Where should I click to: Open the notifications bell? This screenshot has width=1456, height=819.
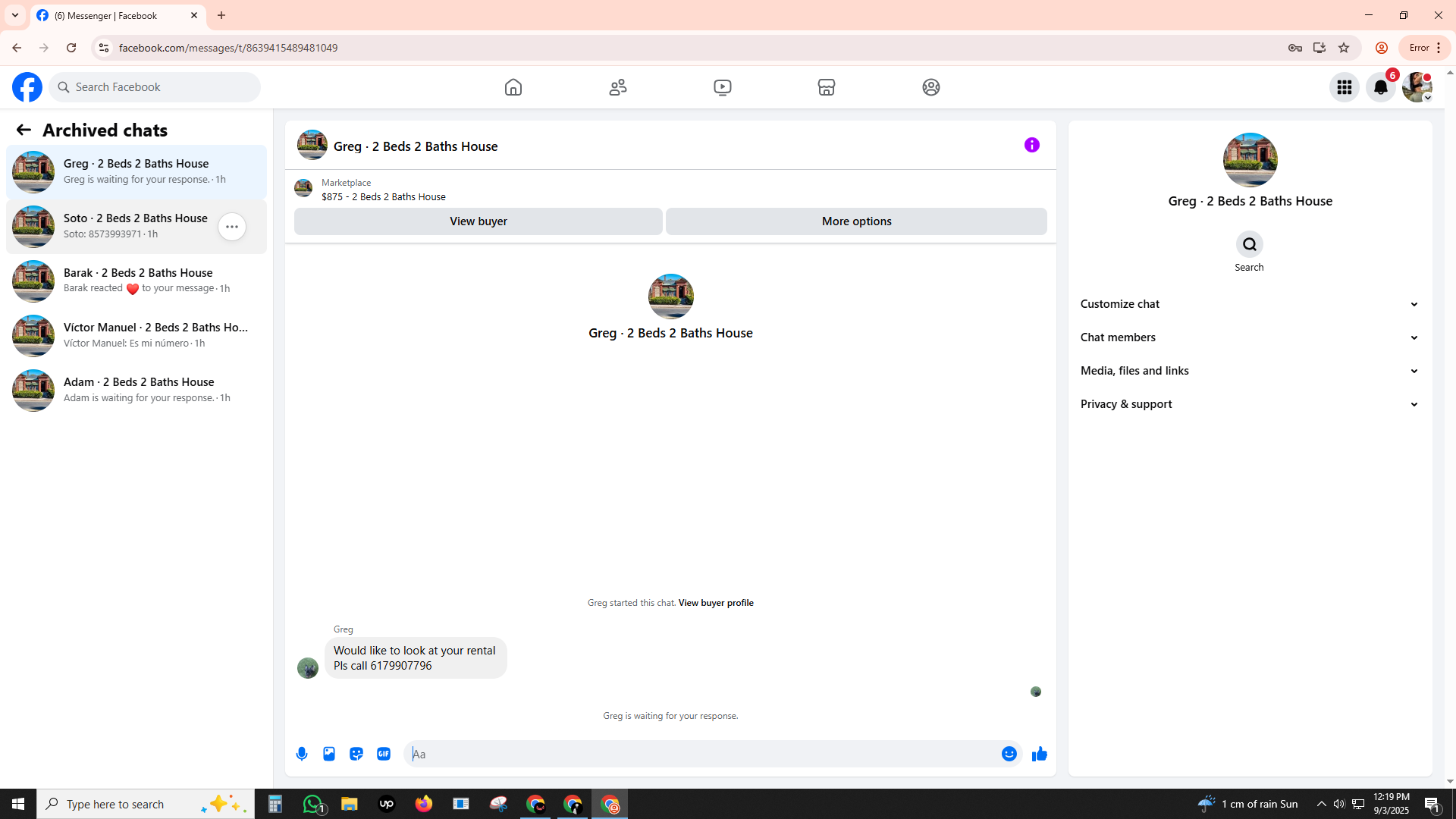(x=1381, y=87)
